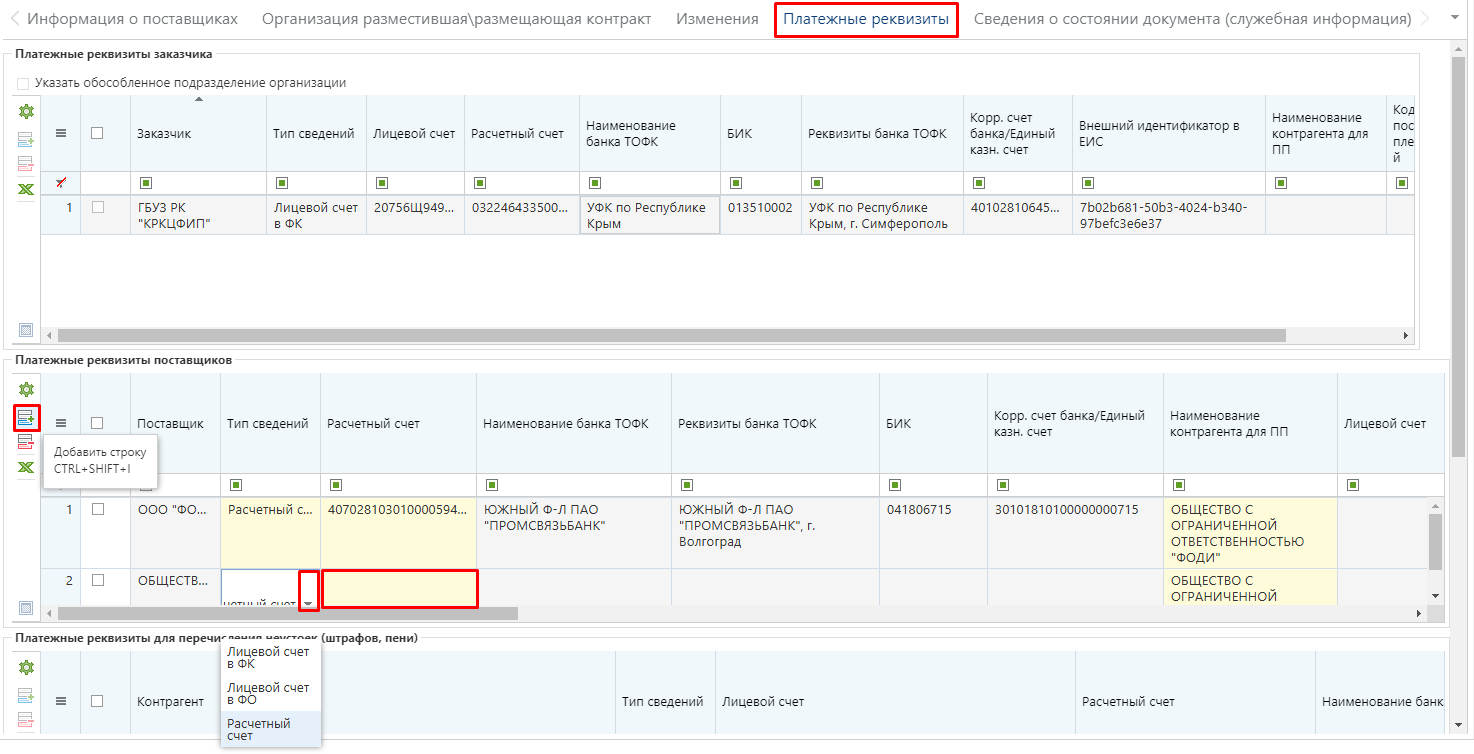1474x754 pixels.
Task: Clear filters icon in customer grid filter row
Action: coord(60,182)
